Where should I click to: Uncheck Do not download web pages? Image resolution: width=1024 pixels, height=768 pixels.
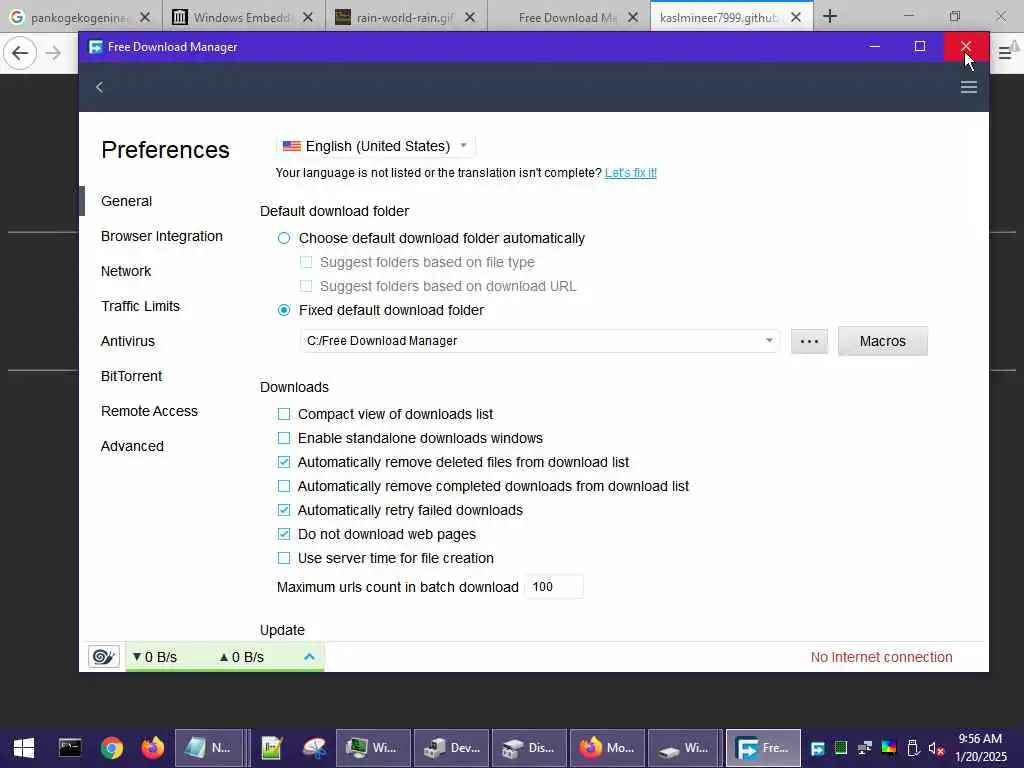click(x=283, y=534)
